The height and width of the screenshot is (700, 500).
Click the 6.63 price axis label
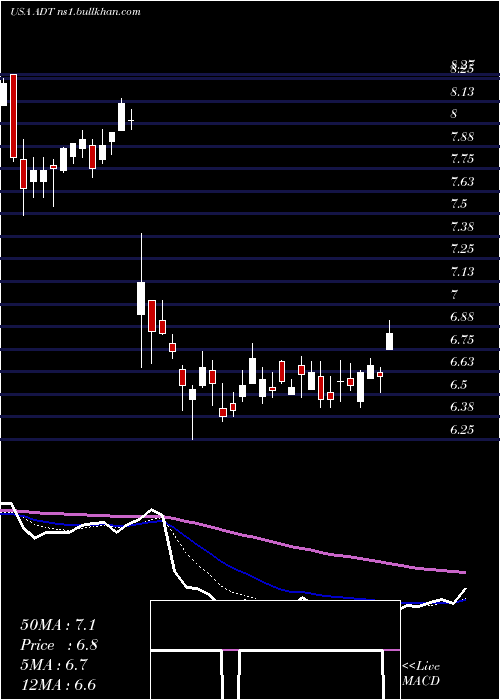point(462,362)
